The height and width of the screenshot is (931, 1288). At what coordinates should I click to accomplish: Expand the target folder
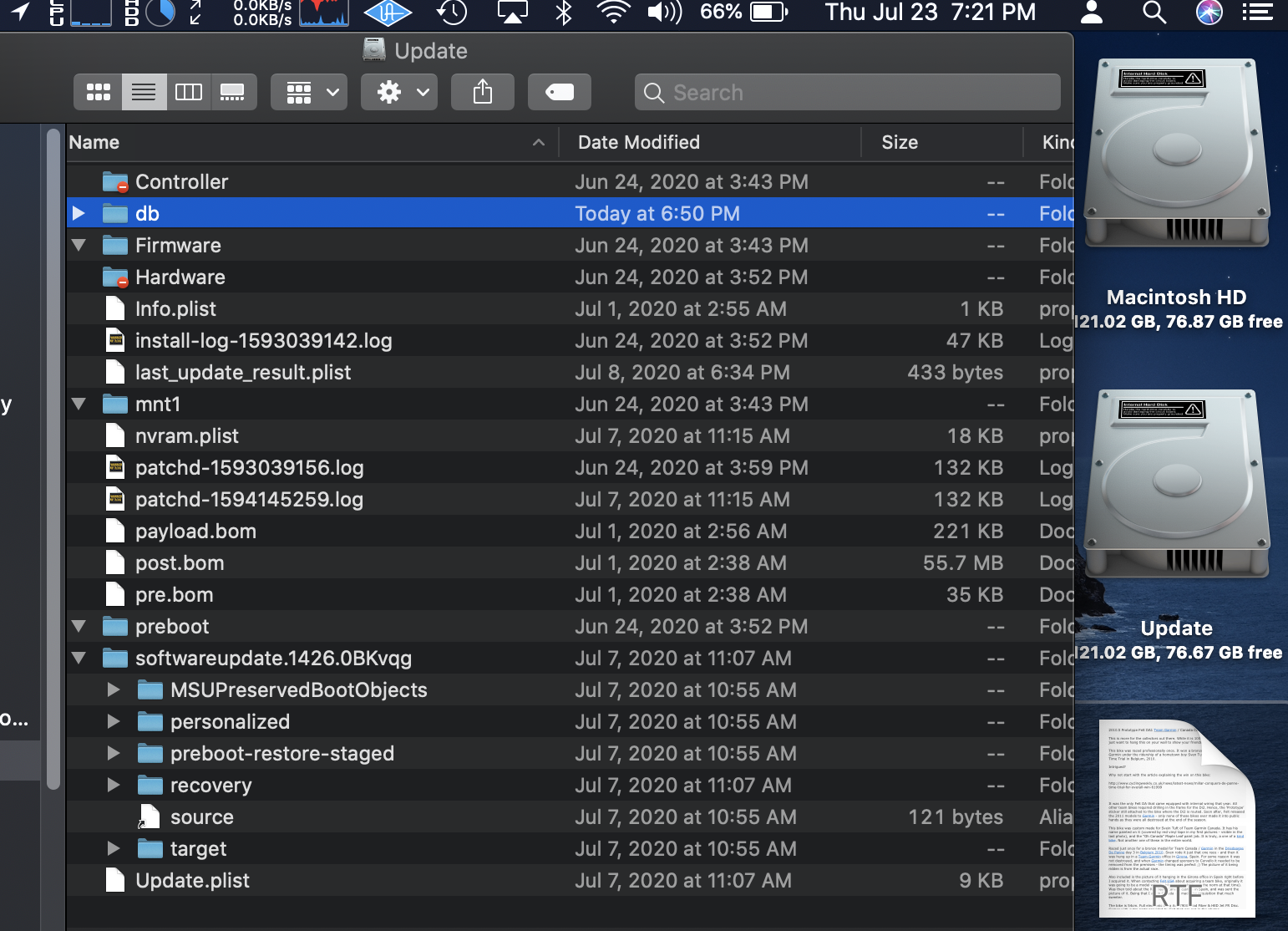pyautogui.click(x=114, y=848)
